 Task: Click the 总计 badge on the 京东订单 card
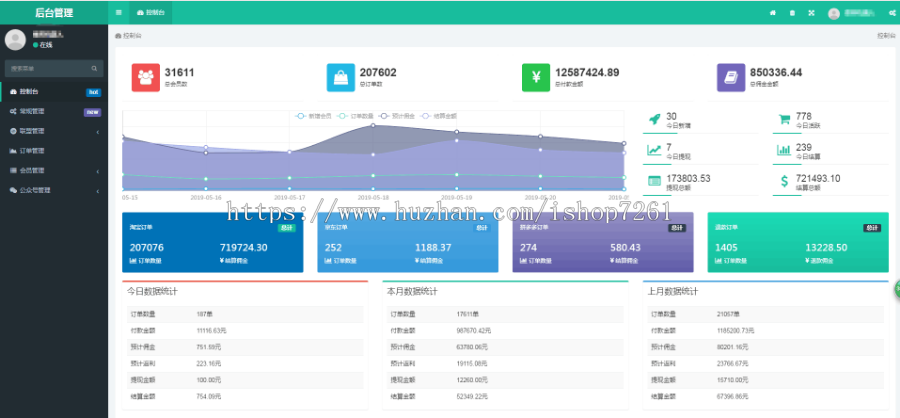[482, 228]
